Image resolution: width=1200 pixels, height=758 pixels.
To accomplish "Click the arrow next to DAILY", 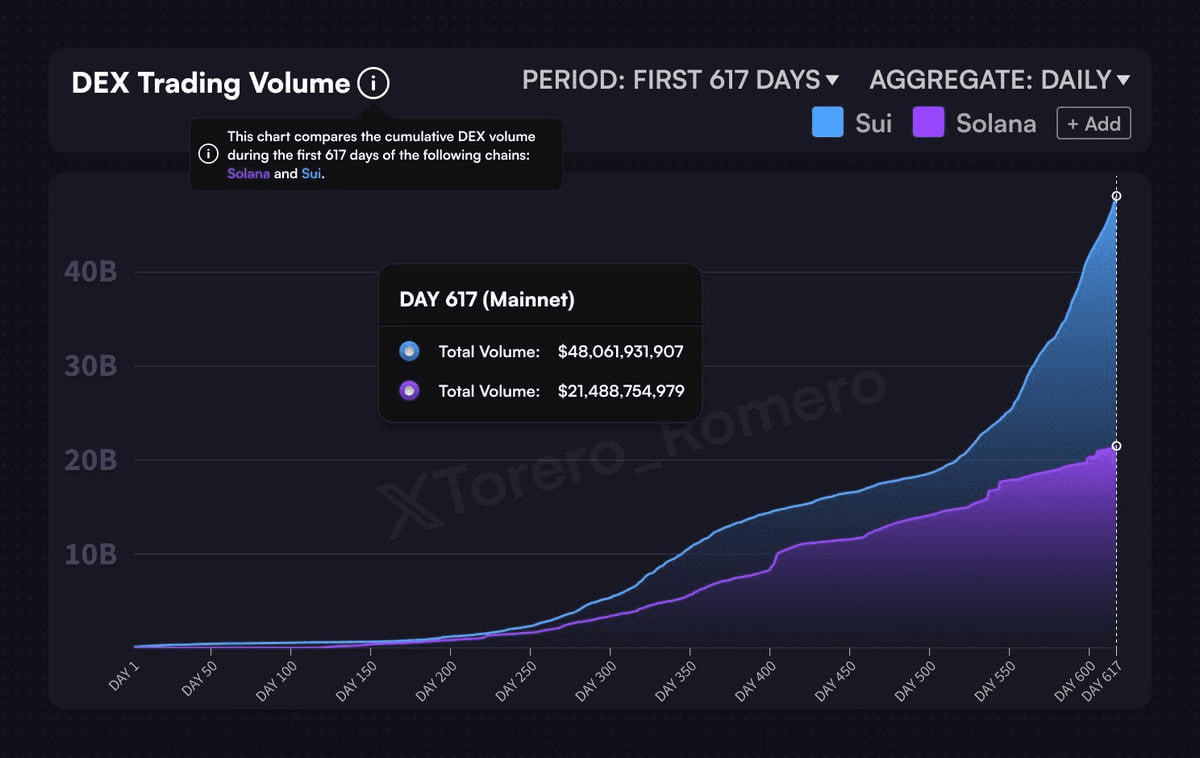I will pos(1123,80).
